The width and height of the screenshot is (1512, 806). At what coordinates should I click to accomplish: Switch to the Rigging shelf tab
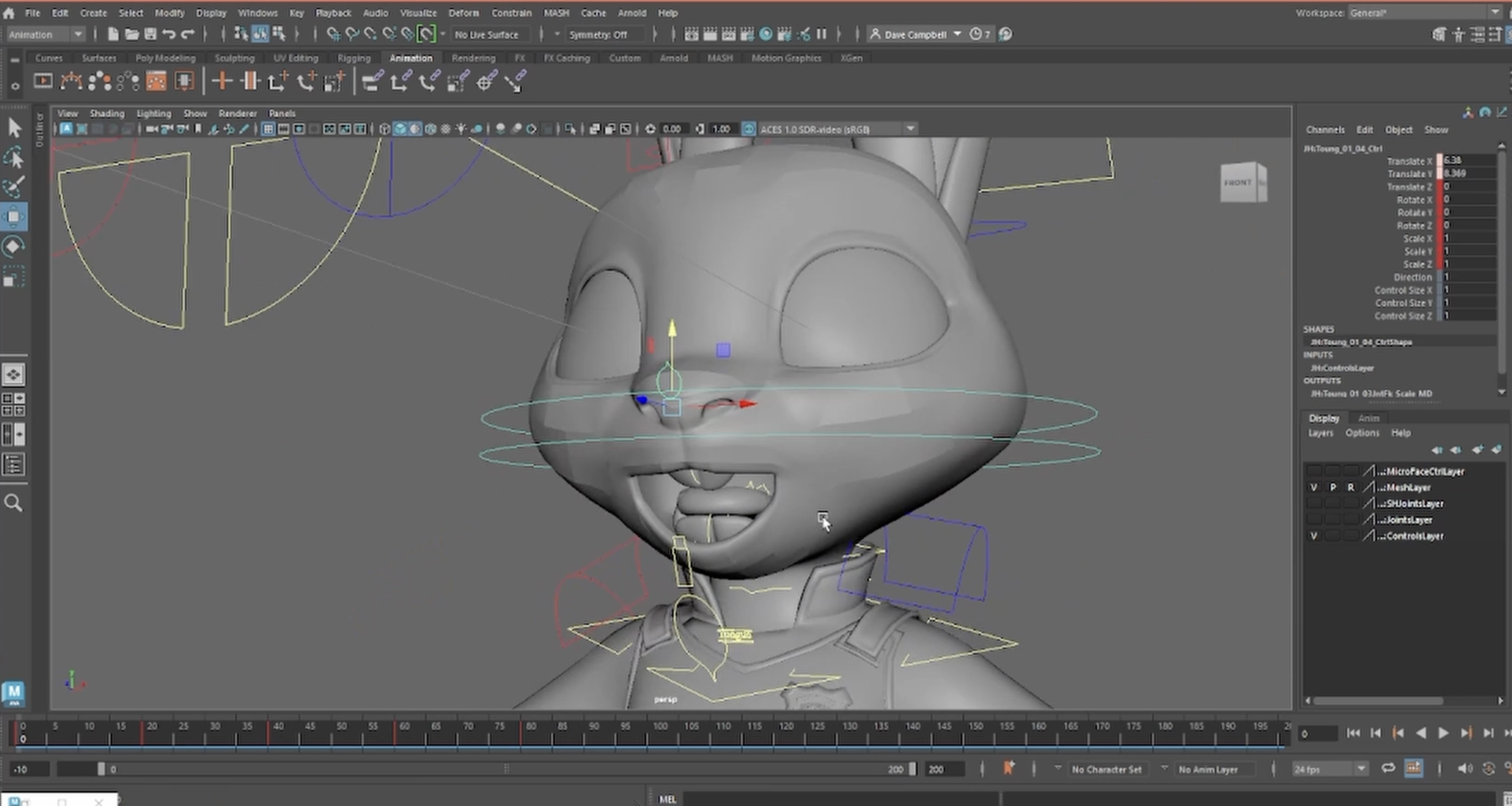coord(354,58)
